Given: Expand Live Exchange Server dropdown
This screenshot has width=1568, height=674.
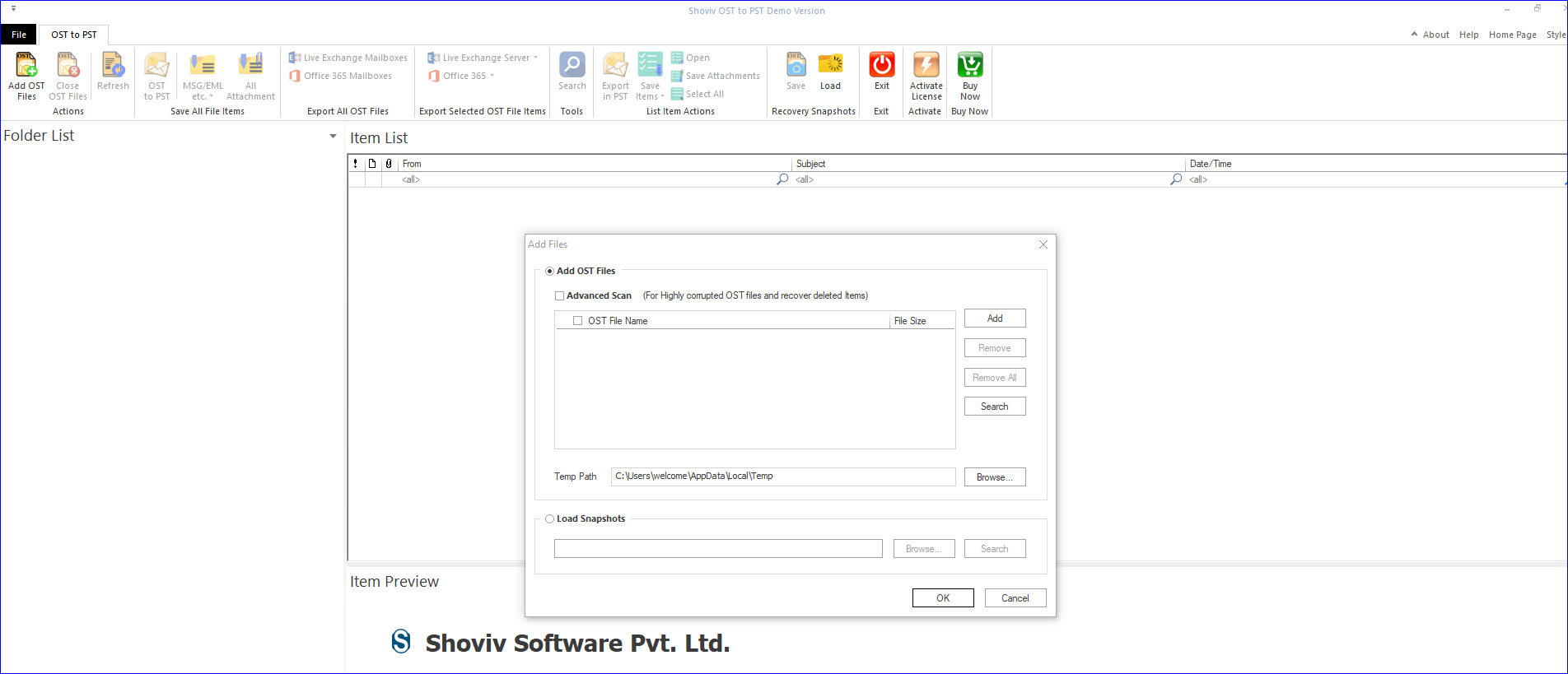Looking at the screenshot, I should 535,58.
